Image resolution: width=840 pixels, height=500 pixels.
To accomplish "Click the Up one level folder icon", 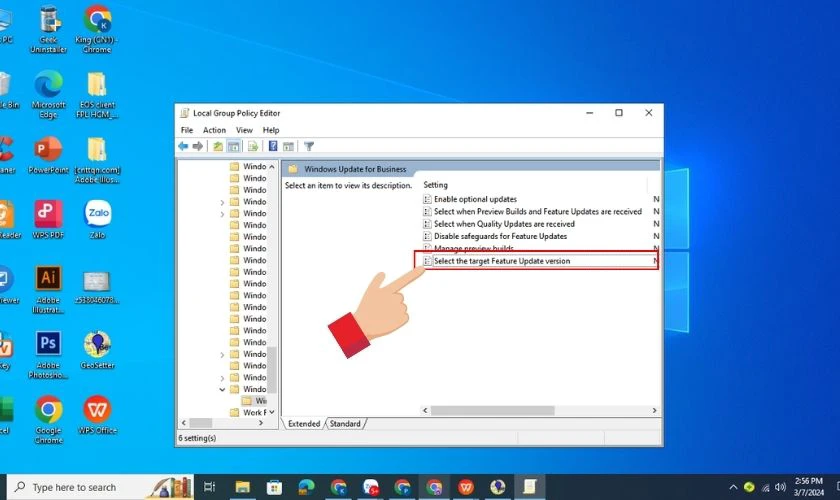I will click(x=218, y=146).
